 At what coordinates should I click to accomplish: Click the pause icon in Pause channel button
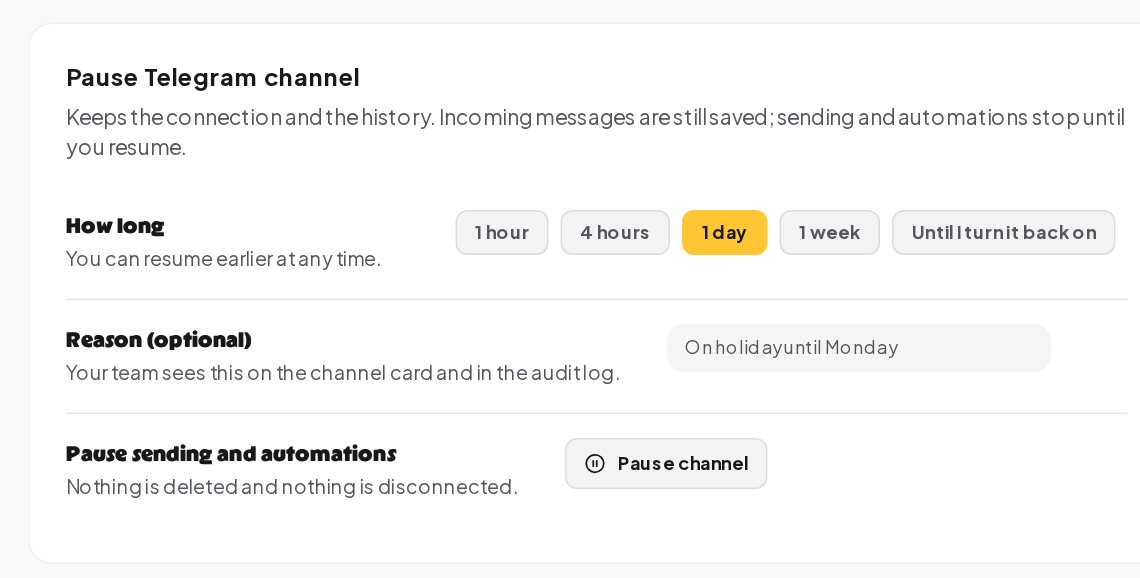click(x=595, y=463)
